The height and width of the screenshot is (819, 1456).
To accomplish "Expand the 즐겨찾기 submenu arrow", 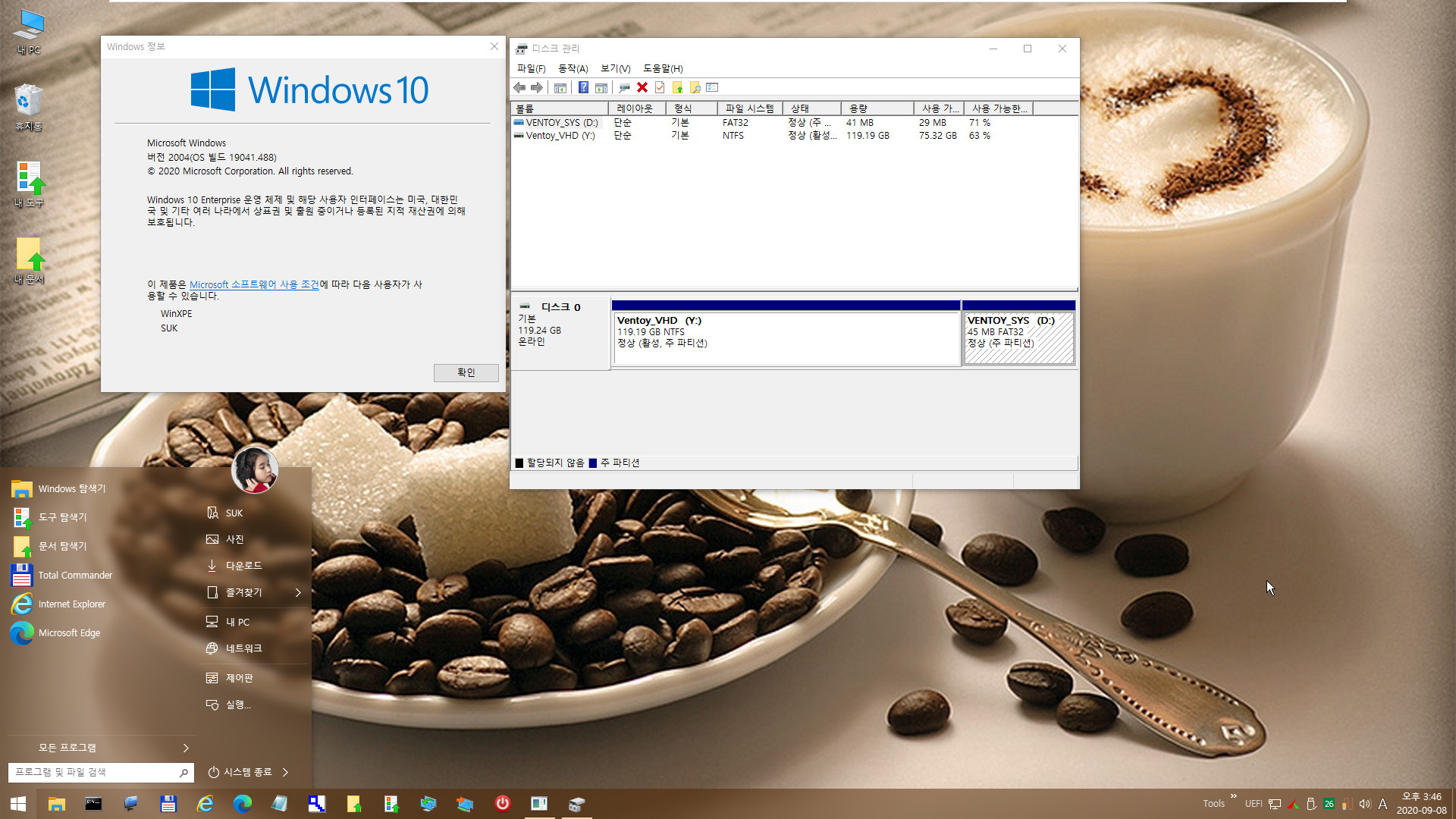I will point(298,593).
